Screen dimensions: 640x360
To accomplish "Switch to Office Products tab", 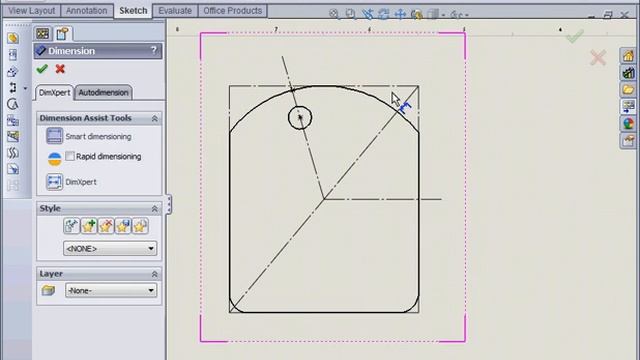I will pyautogui.click(x=233, y=11).
